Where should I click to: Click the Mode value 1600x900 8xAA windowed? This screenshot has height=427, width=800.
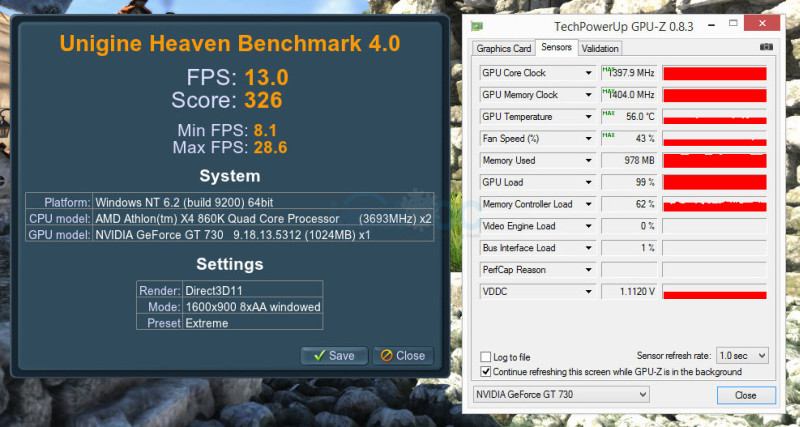(x=253, y=307)
